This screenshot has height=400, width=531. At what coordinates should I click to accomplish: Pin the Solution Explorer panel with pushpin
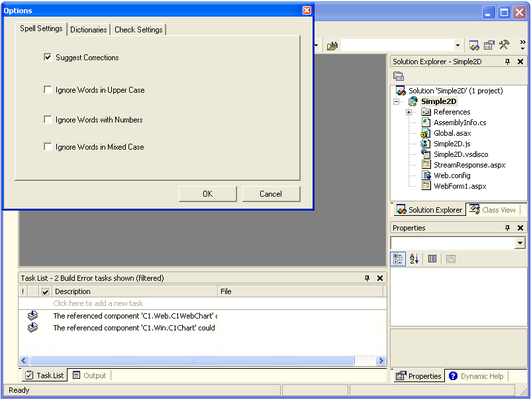pyautogui.click(x=507, y=62)
